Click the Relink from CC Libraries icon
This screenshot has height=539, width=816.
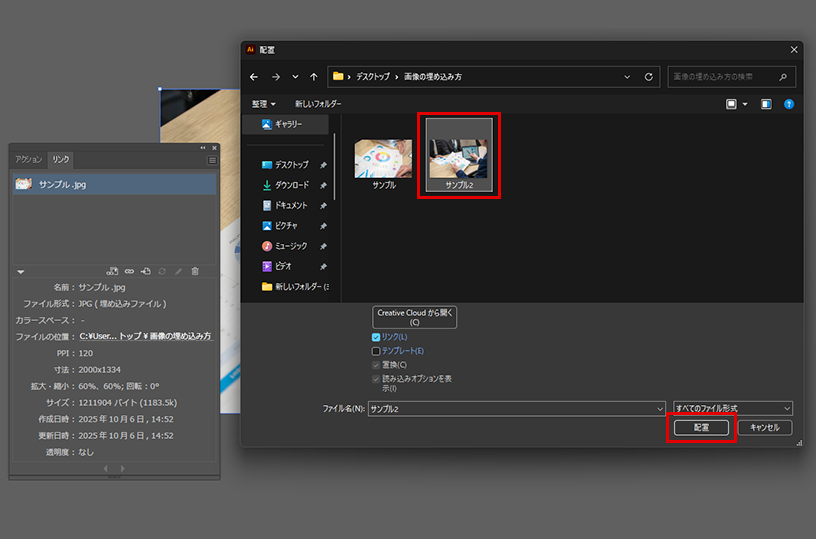click(112, 271)
